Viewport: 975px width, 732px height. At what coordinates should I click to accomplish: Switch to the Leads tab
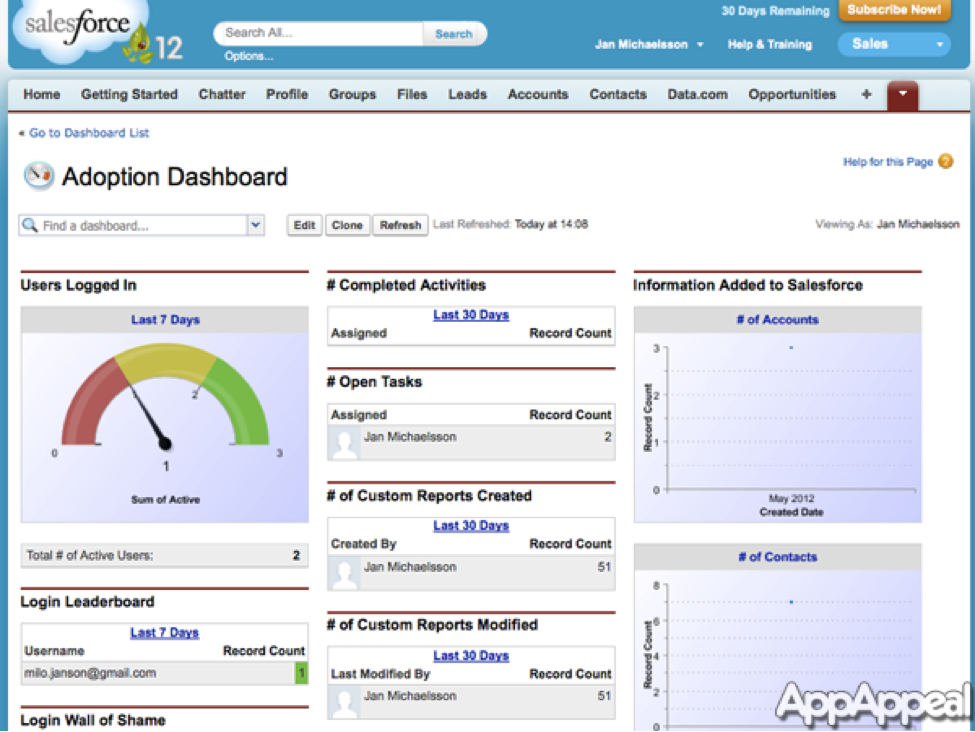467,95
